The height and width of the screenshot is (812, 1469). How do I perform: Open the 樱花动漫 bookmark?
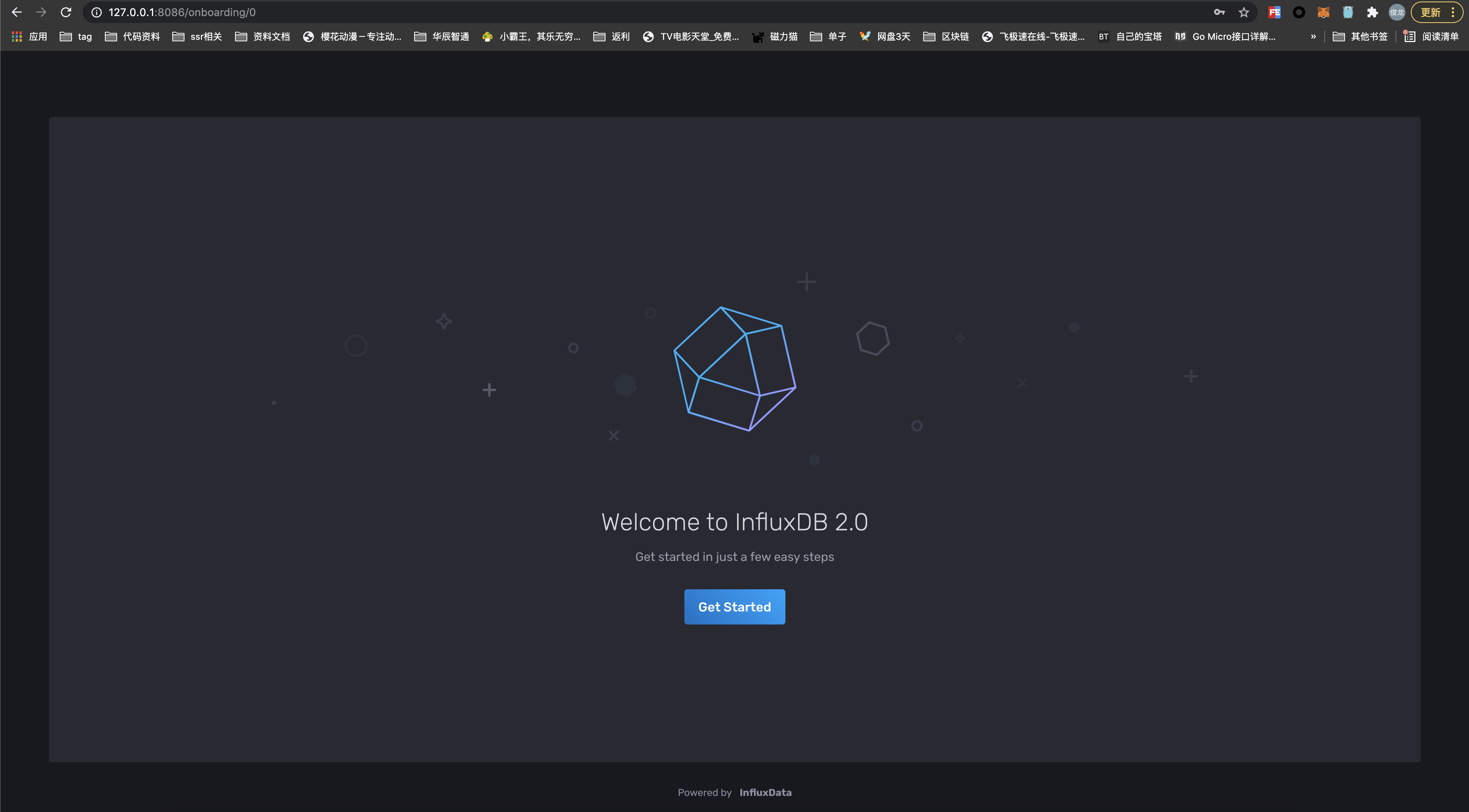(352, 36)
